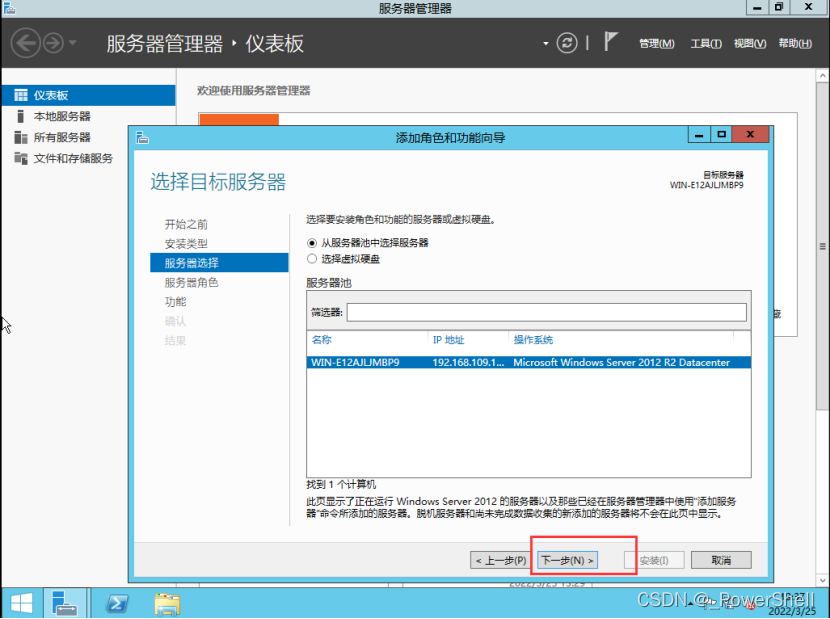Click the Server Manager title bar icon
830x619 pixels.
coord(9,8)
